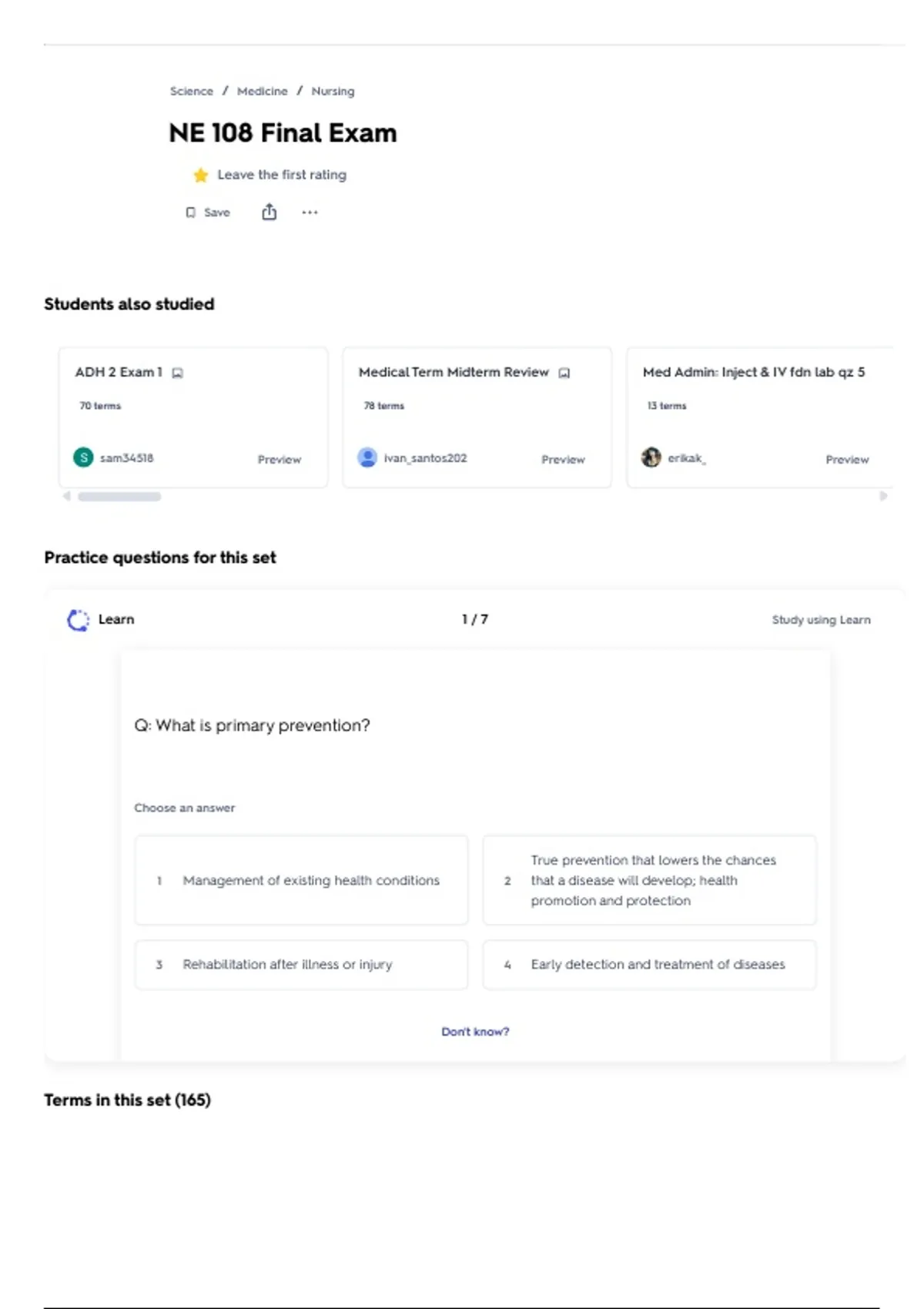Select answer 2 about true prevention
Viewport: 924px width, 1309px height.
[x=649, y=880]
